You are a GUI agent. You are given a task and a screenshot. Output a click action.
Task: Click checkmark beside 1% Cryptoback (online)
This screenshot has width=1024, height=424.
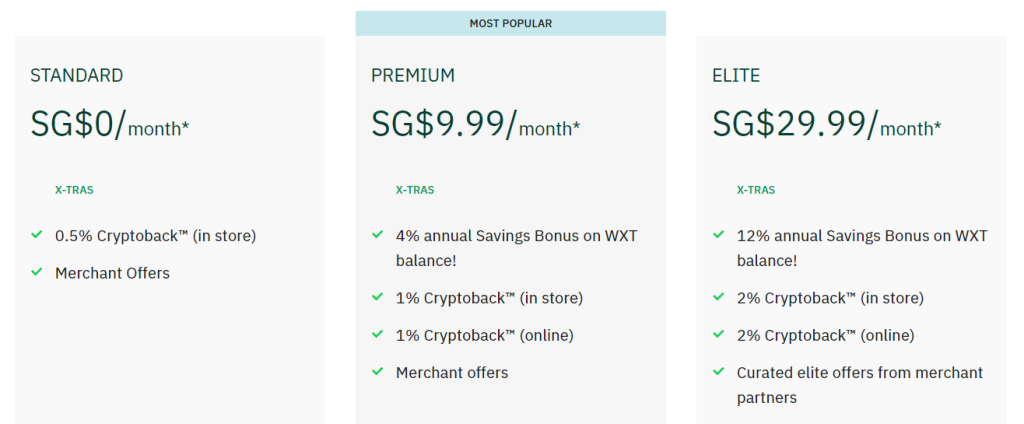[377, 334]
